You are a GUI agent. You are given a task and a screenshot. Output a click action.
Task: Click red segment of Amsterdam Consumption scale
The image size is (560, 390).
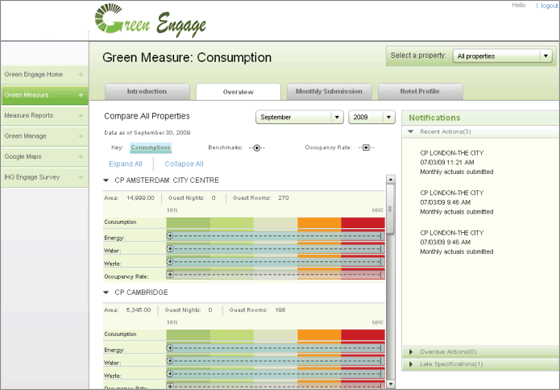tap(363, 222)
